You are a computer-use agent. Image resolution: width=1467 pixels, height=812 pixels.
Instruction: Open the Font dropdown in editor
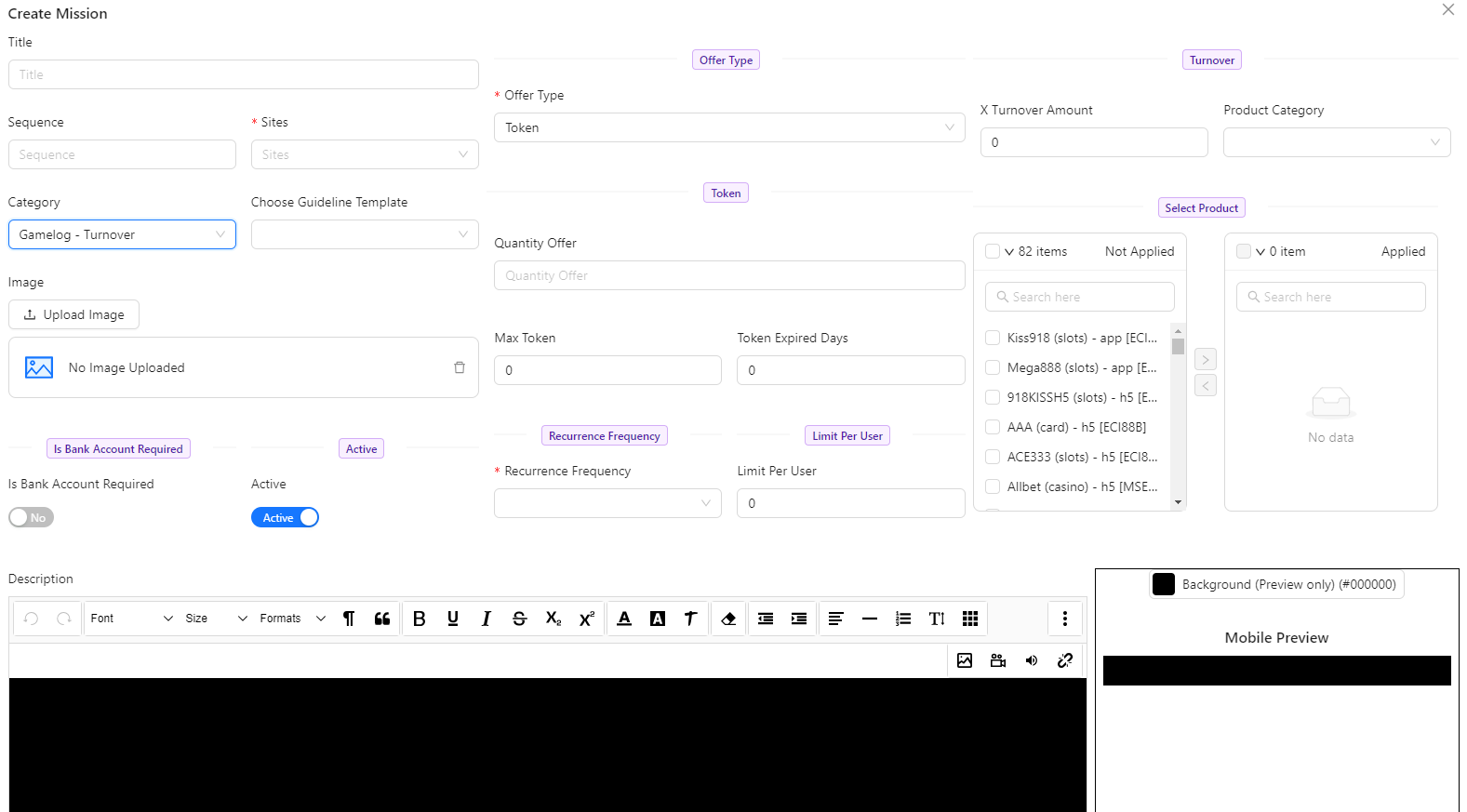131,619
